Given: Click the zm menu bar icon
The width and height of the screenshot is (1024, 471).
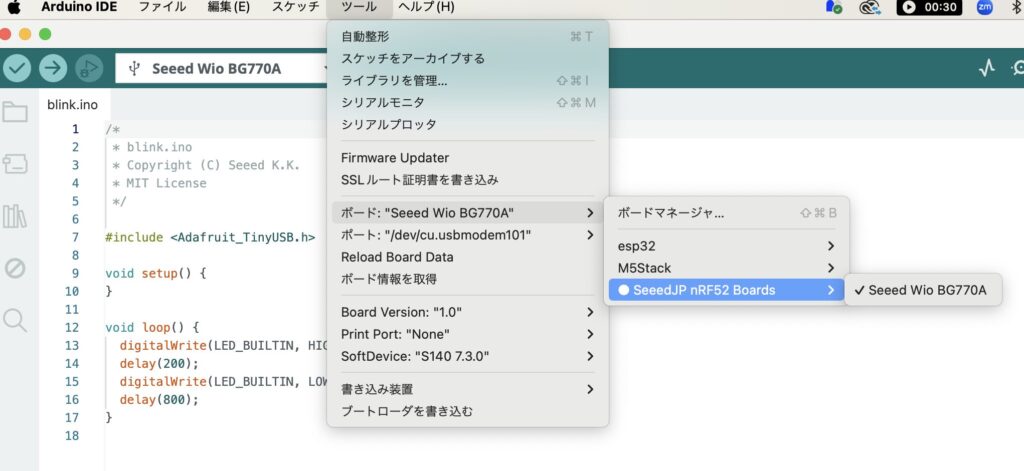Looking at the screenshot, I should tap(984, 7).
